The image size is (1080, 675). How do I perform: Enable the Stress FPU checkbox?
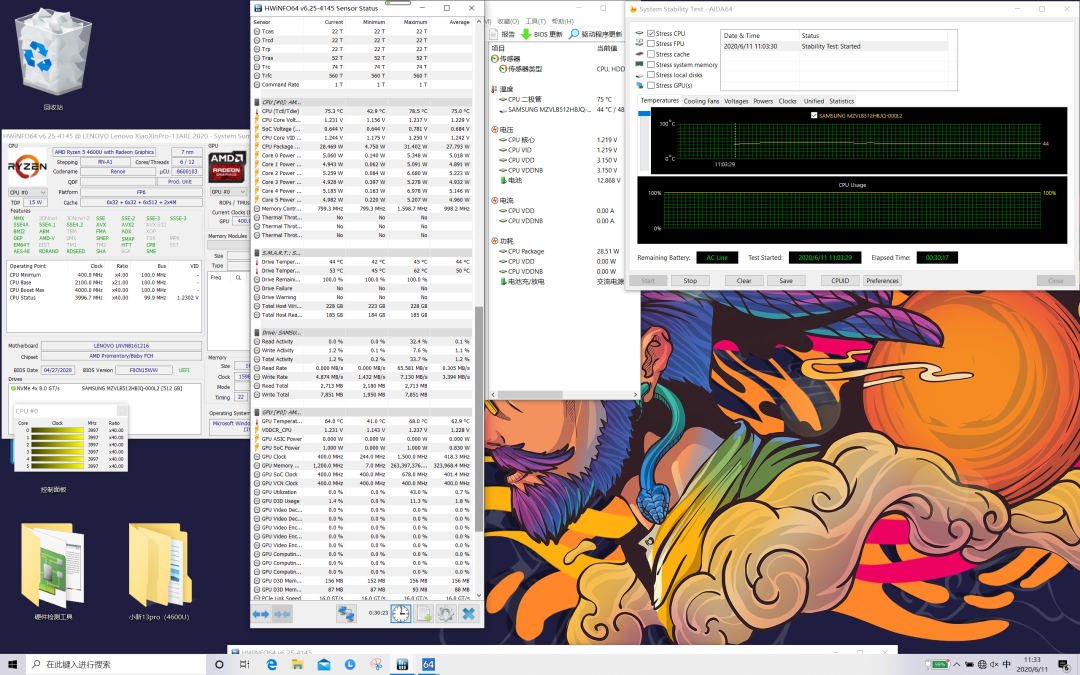tap(651, 44)
